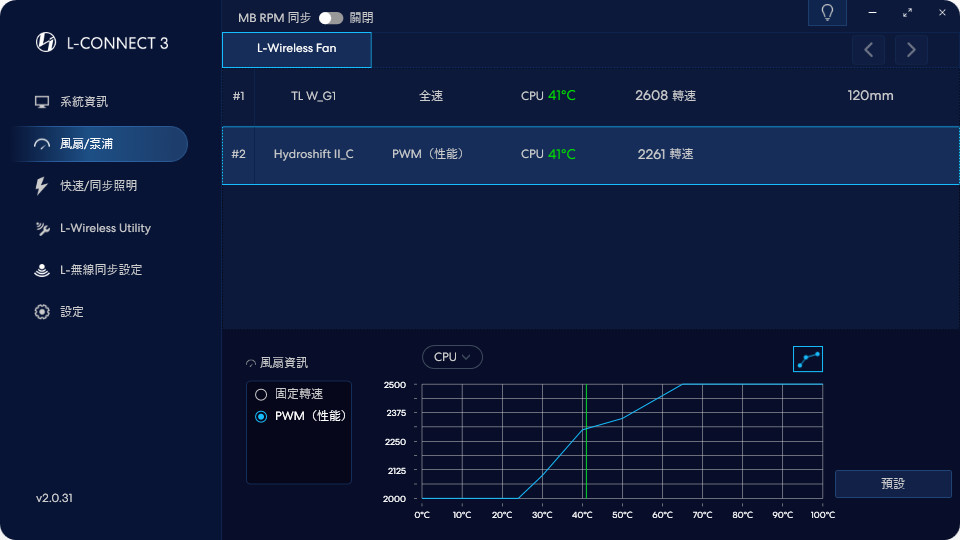960x540 pixels.
Task: Click the fan curve editor icon
Action: (808, 359)
